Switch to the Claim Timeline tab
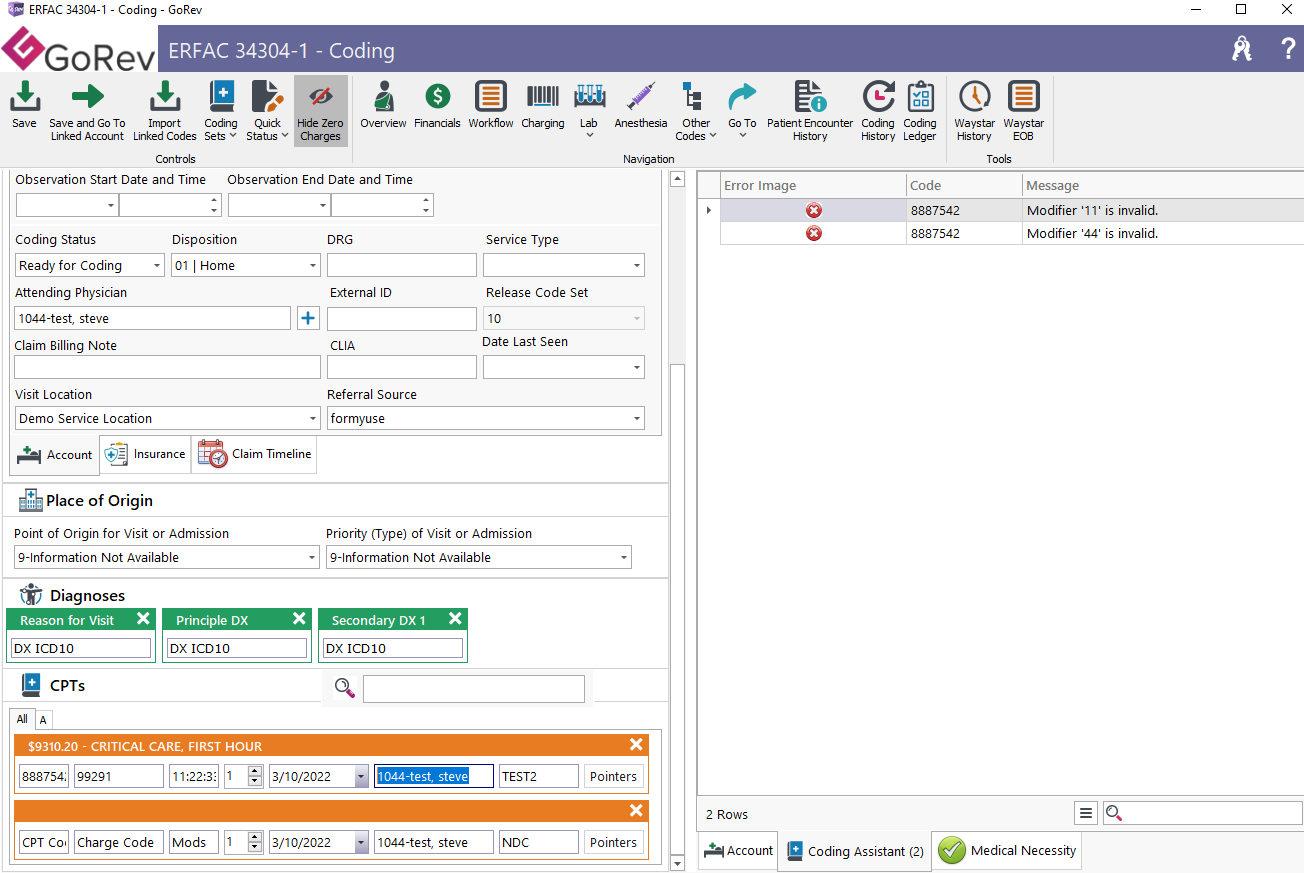The width and height of the screenshot is (1304, 873). 255,454
